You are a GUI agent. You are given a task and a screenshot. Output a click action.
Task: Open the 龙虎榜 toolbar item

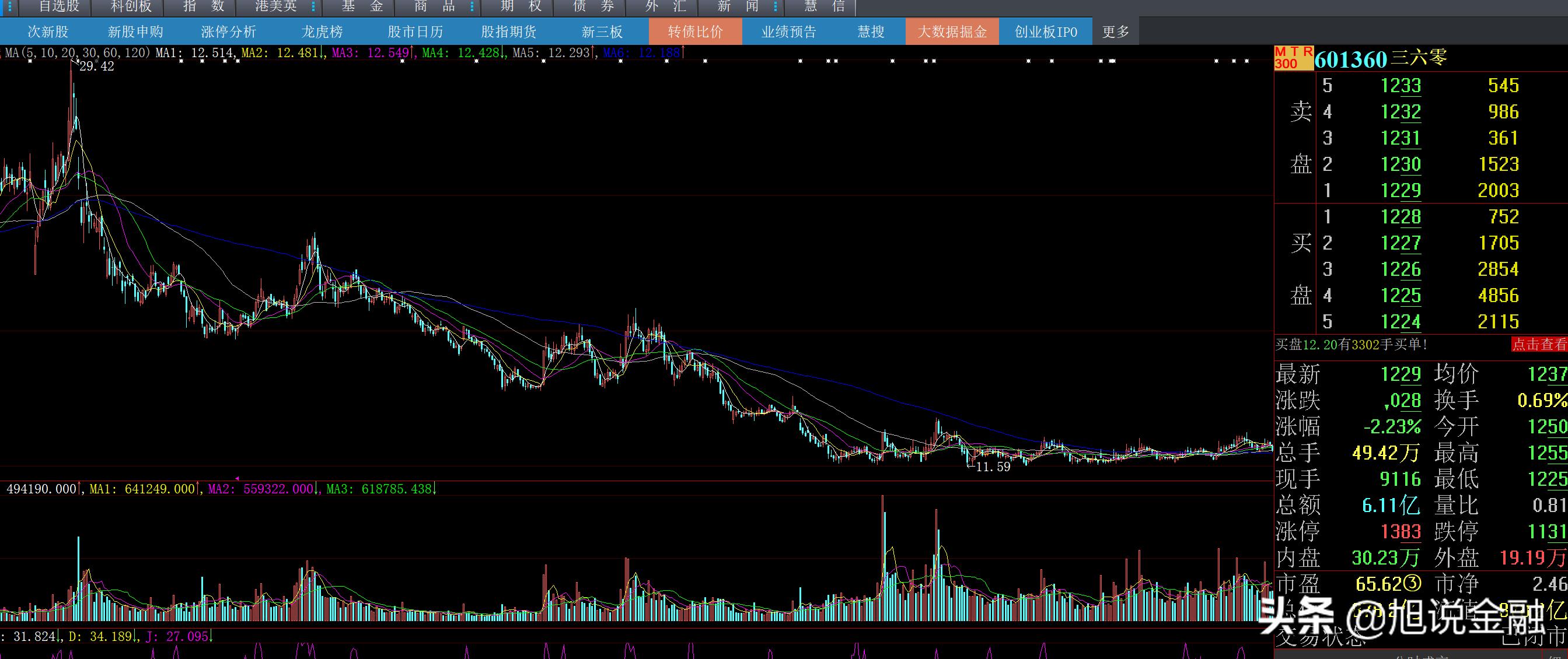[x=322, y=31]
